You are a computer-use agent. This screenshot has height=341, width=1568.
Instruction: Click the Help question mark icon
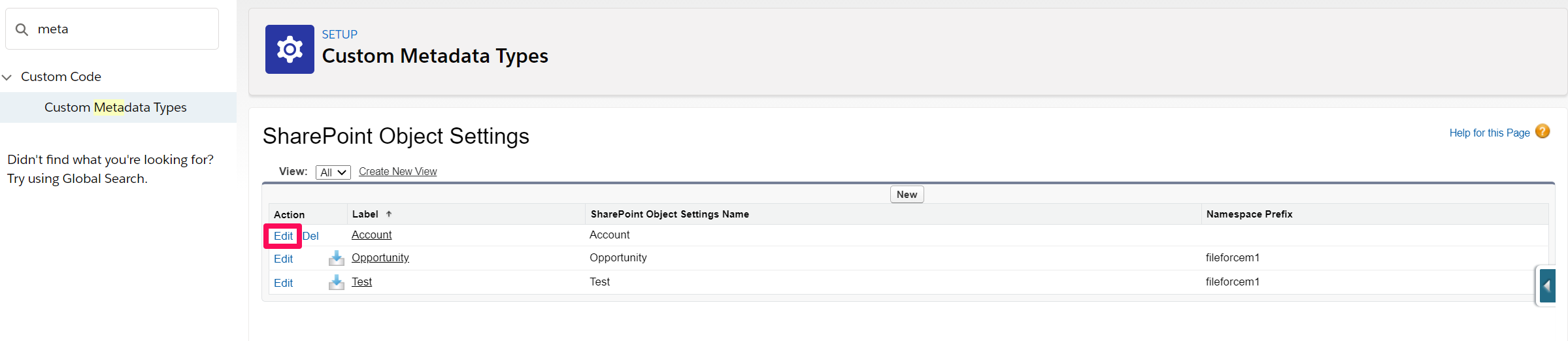pyautogui.click(x=1543, y=131)
